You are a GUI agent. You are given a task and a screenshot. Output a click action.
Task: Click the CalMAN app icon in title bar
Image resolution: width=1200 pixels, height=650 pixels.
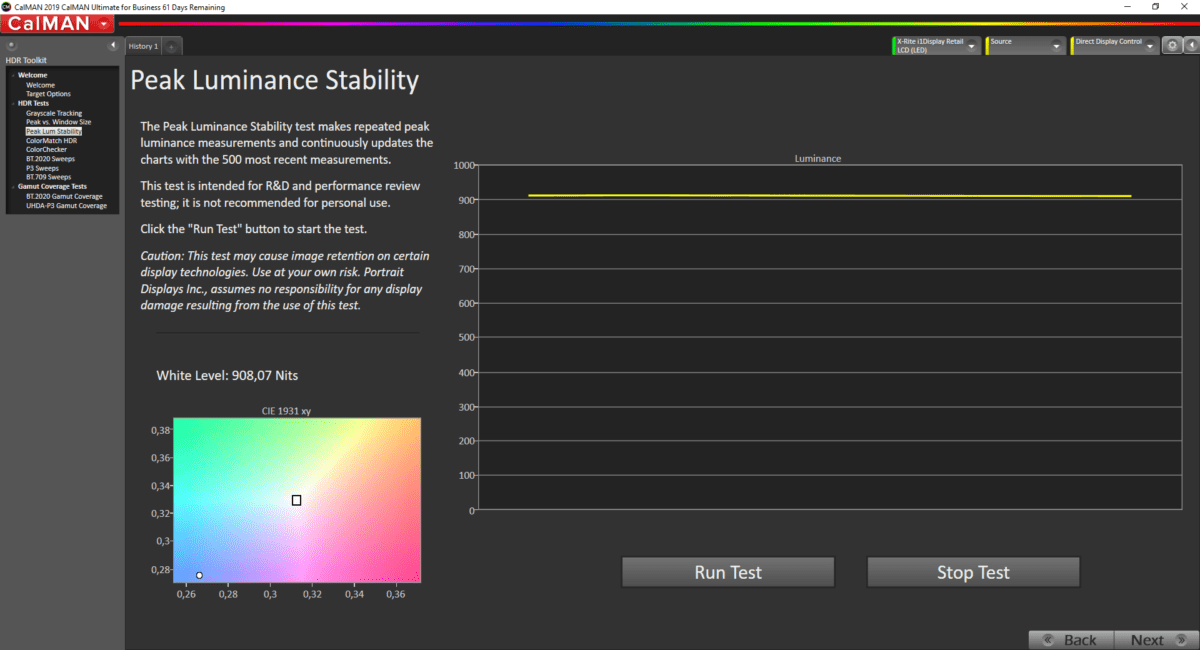6,7
